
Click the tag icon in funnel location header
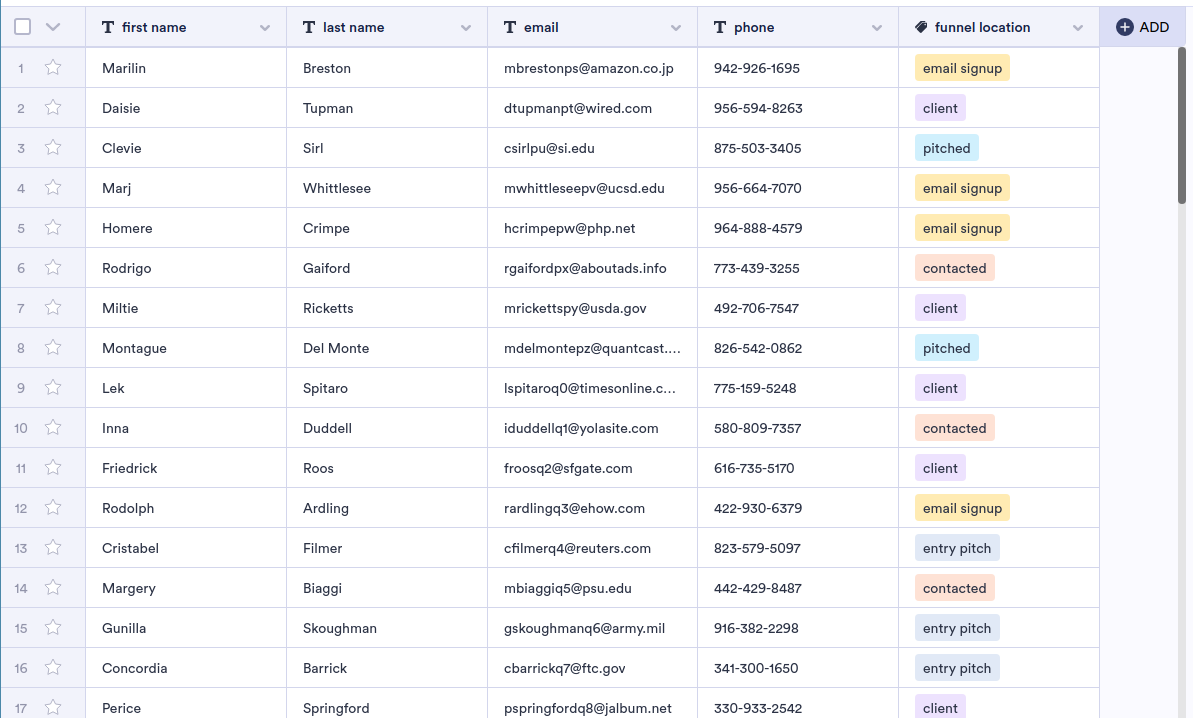tap(921, 27)
